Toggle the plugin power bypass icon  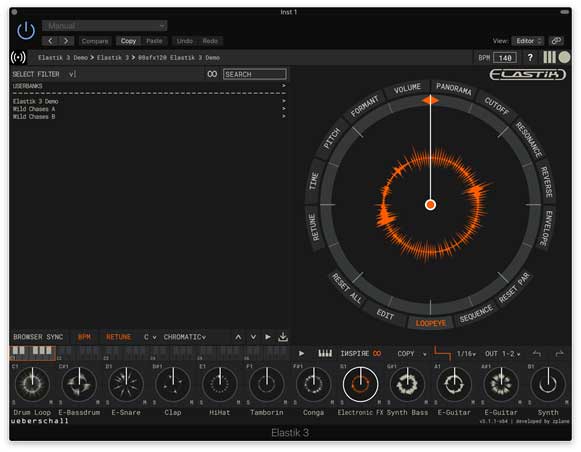coord(26,31)
